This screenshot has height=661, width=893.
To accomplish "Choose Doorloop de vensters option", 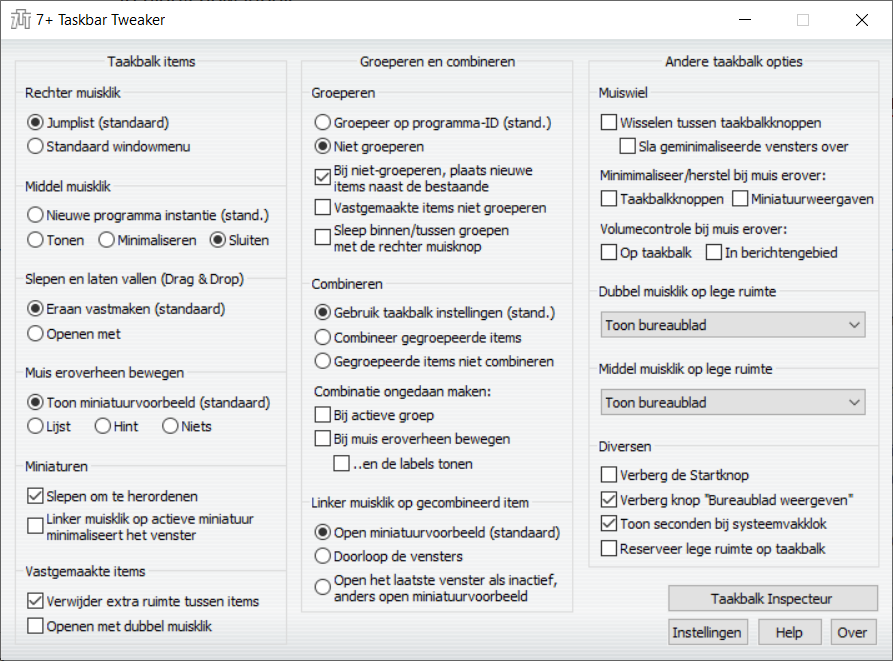I will (x=323, y=555).
